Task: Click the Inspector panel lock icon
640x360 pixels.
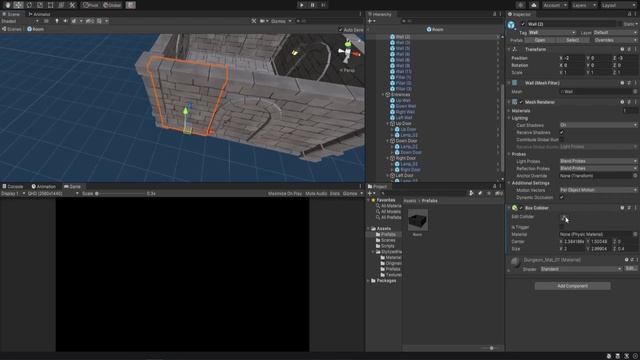Action: point(629,14)
